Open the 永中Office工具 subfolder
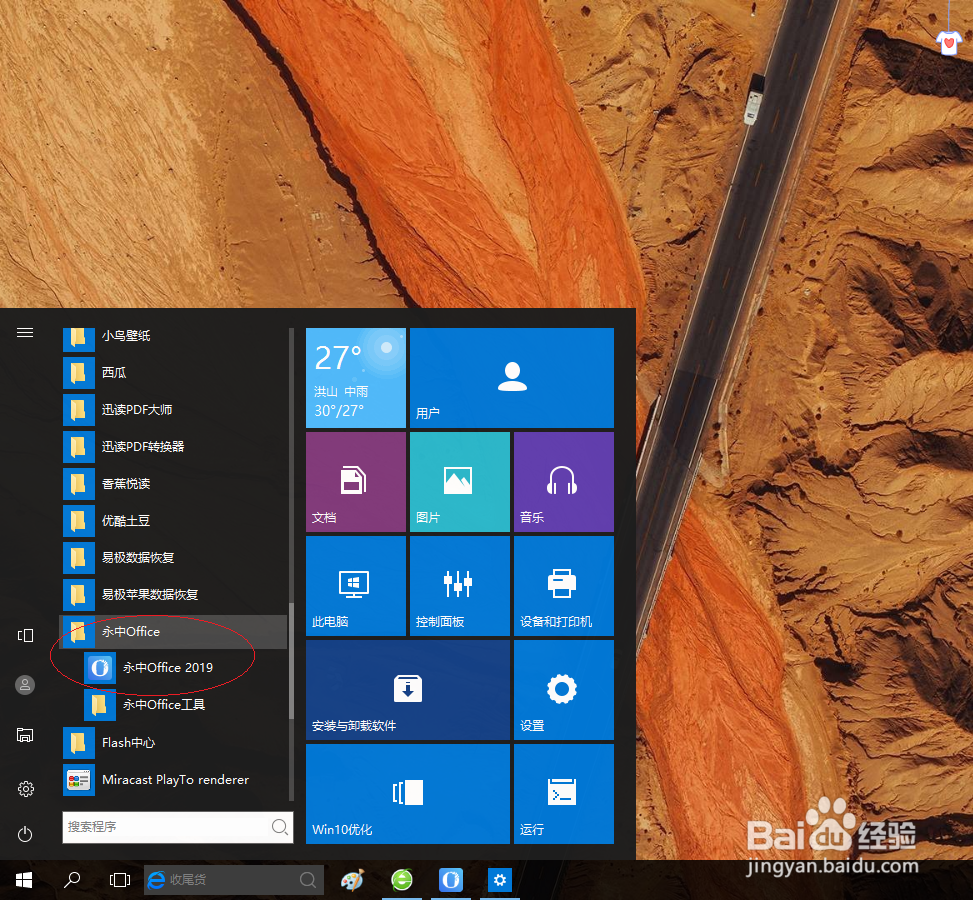Screen dimensions: 973x900 174,704
